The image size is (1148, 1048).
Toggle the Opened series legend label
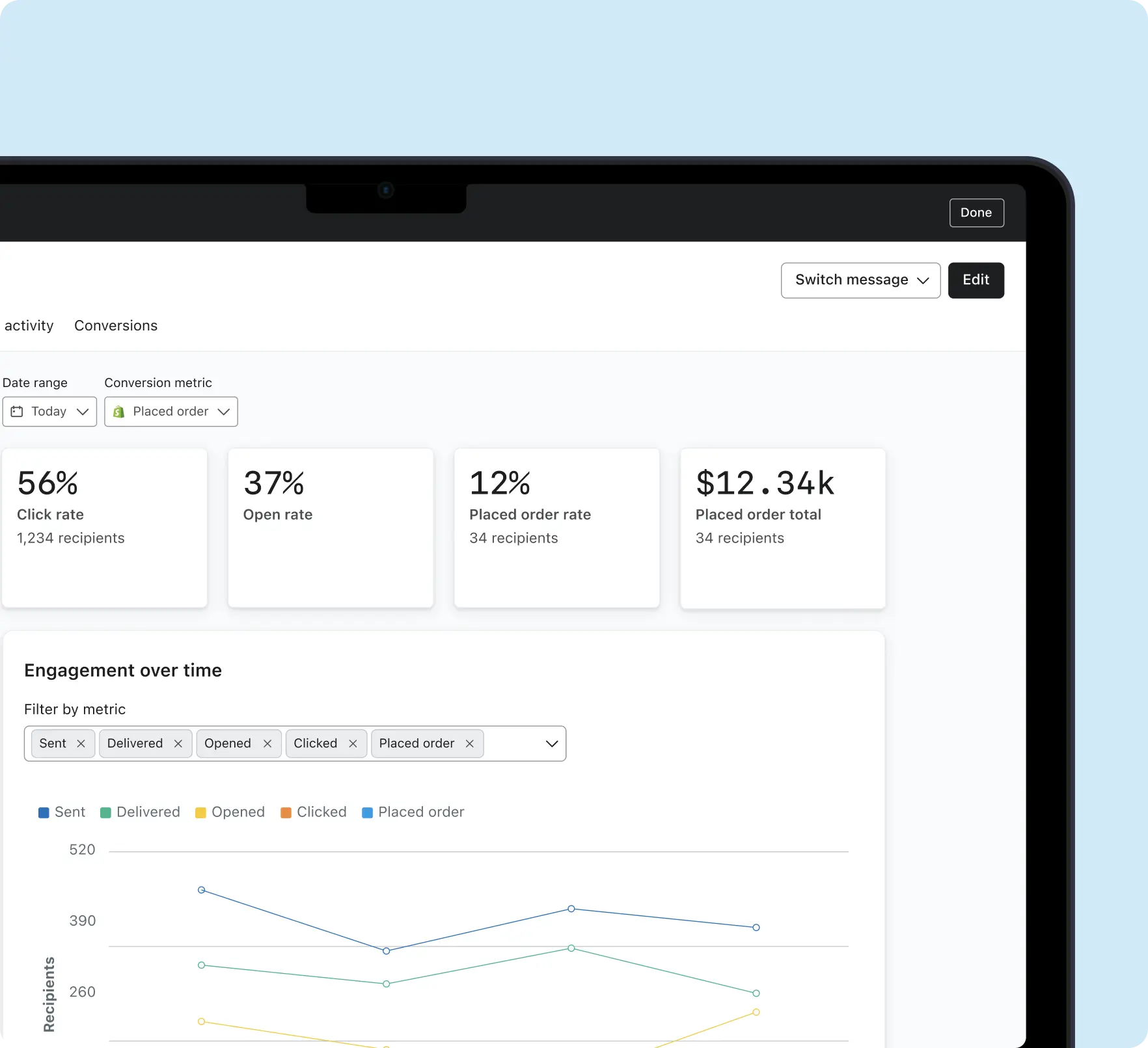click(238, 812)
